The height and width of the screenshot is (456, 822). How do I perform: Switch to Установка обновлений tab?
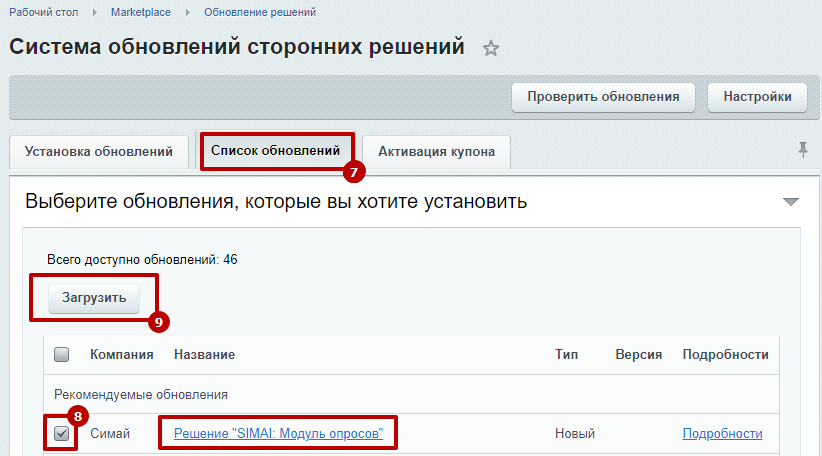click(x=99, y=152)
